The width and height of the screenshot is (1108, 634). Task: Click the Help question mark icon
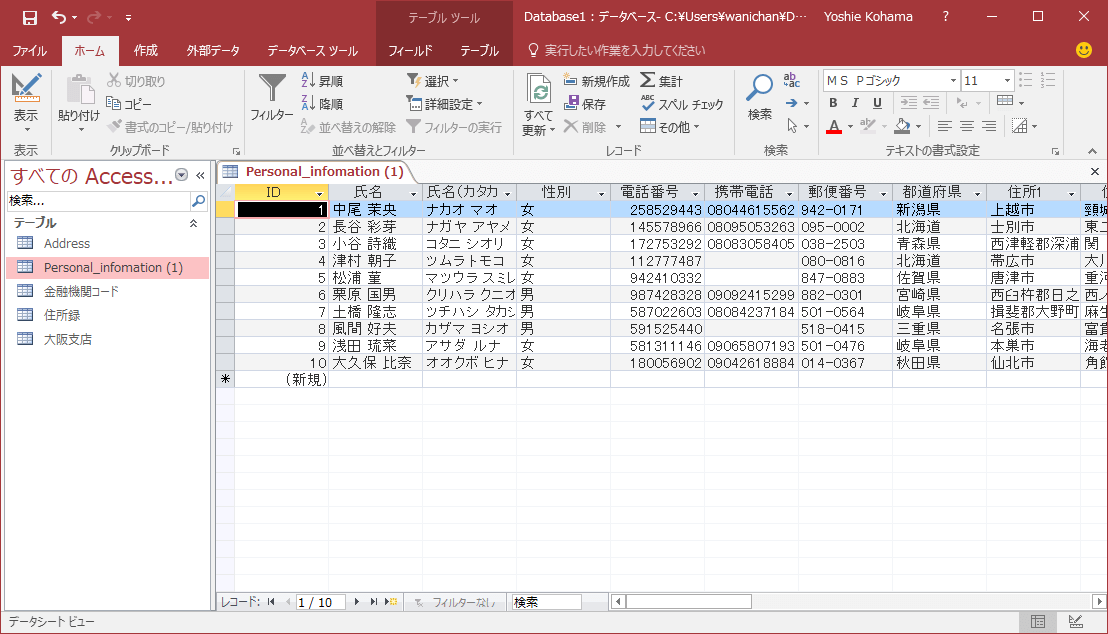pos(945,16)
